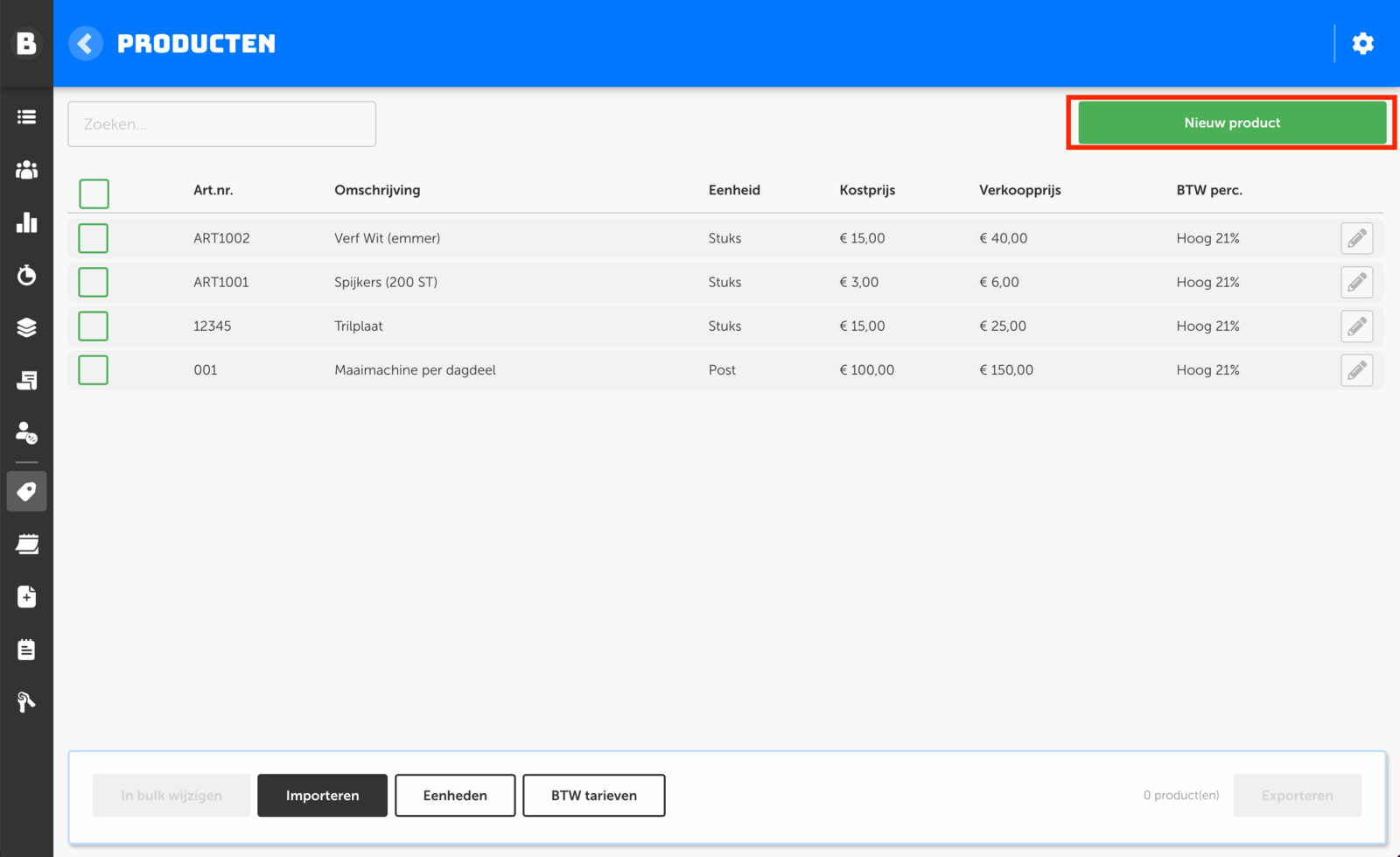Click the Zoeken search field
The image size is (1400, 857).
(221, 124)
